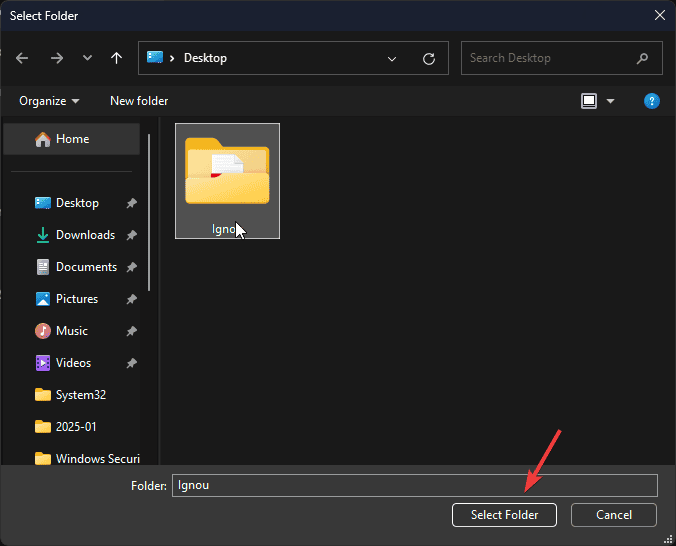Select the Ignou folder thumbnail

pyautogui.click(x=227, y=181)
